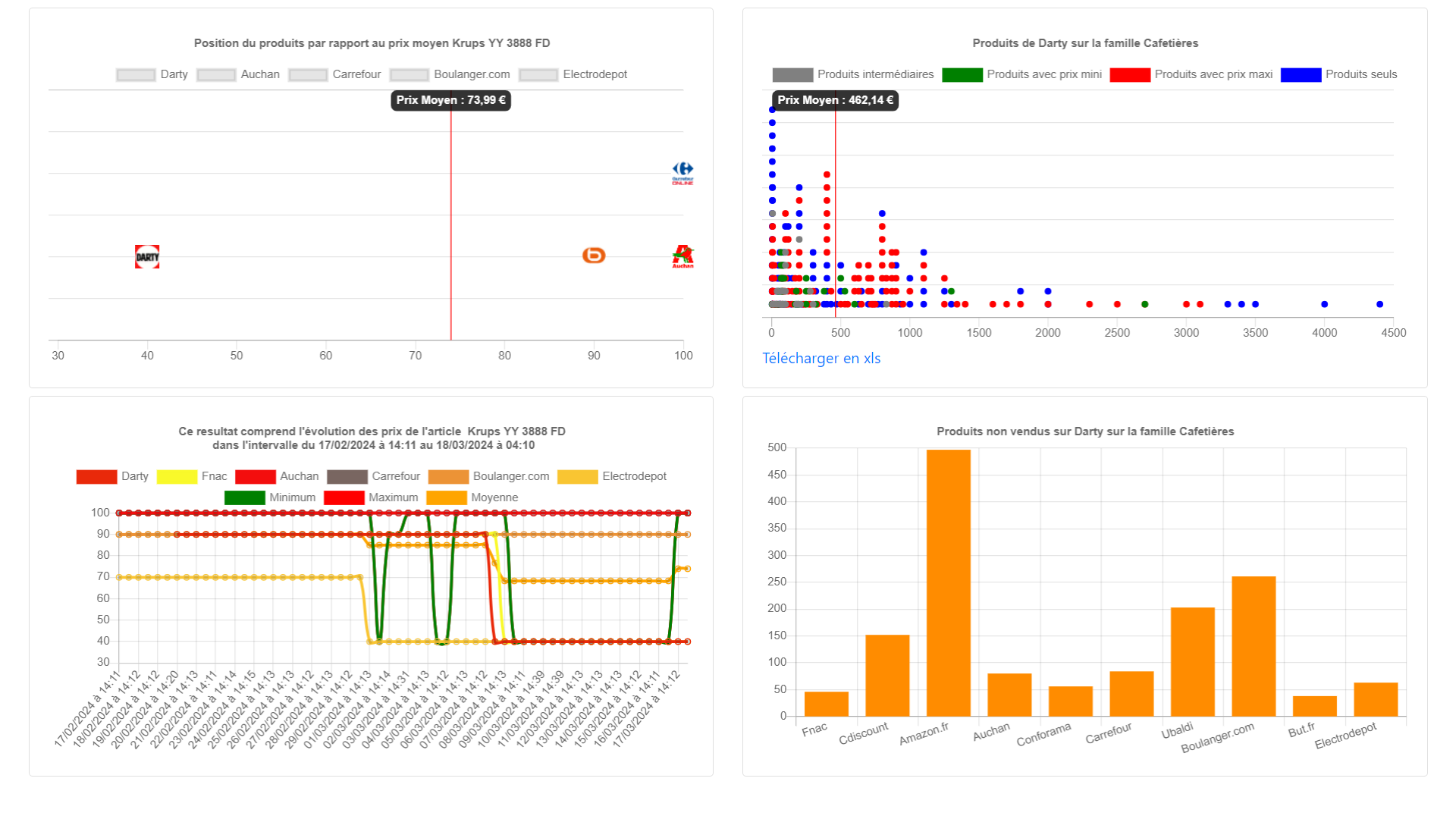1456x819 pixels.
Task: Download data via Télécharger en xls
Action: pos(821,358)
